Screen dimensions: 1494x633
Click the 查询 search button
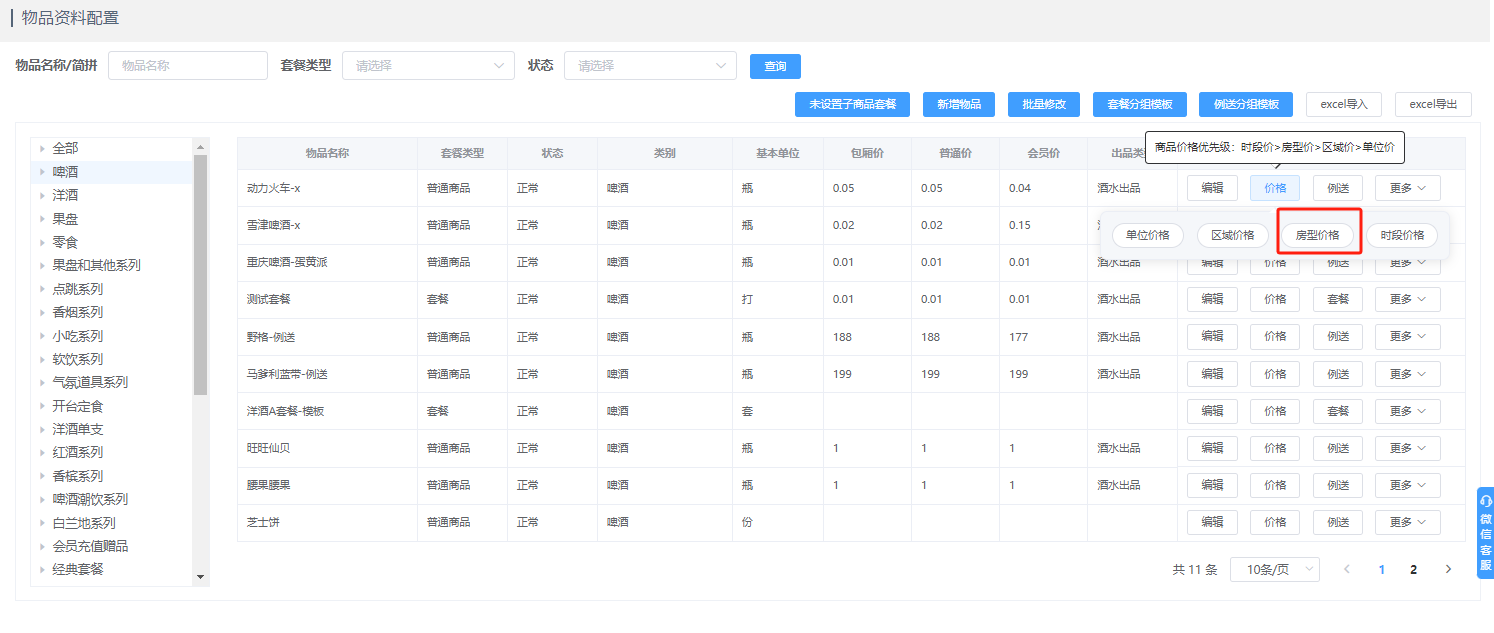click(x=775, y=66)
